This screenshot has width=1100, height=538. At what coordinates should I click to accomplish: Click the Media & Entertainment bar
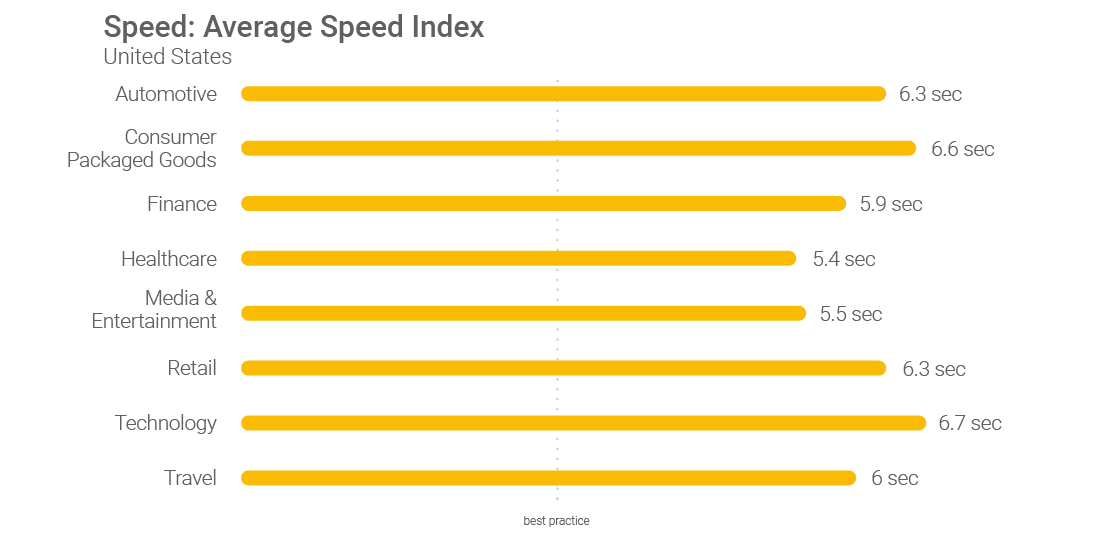pyautogui.click(x=523, y=313)
